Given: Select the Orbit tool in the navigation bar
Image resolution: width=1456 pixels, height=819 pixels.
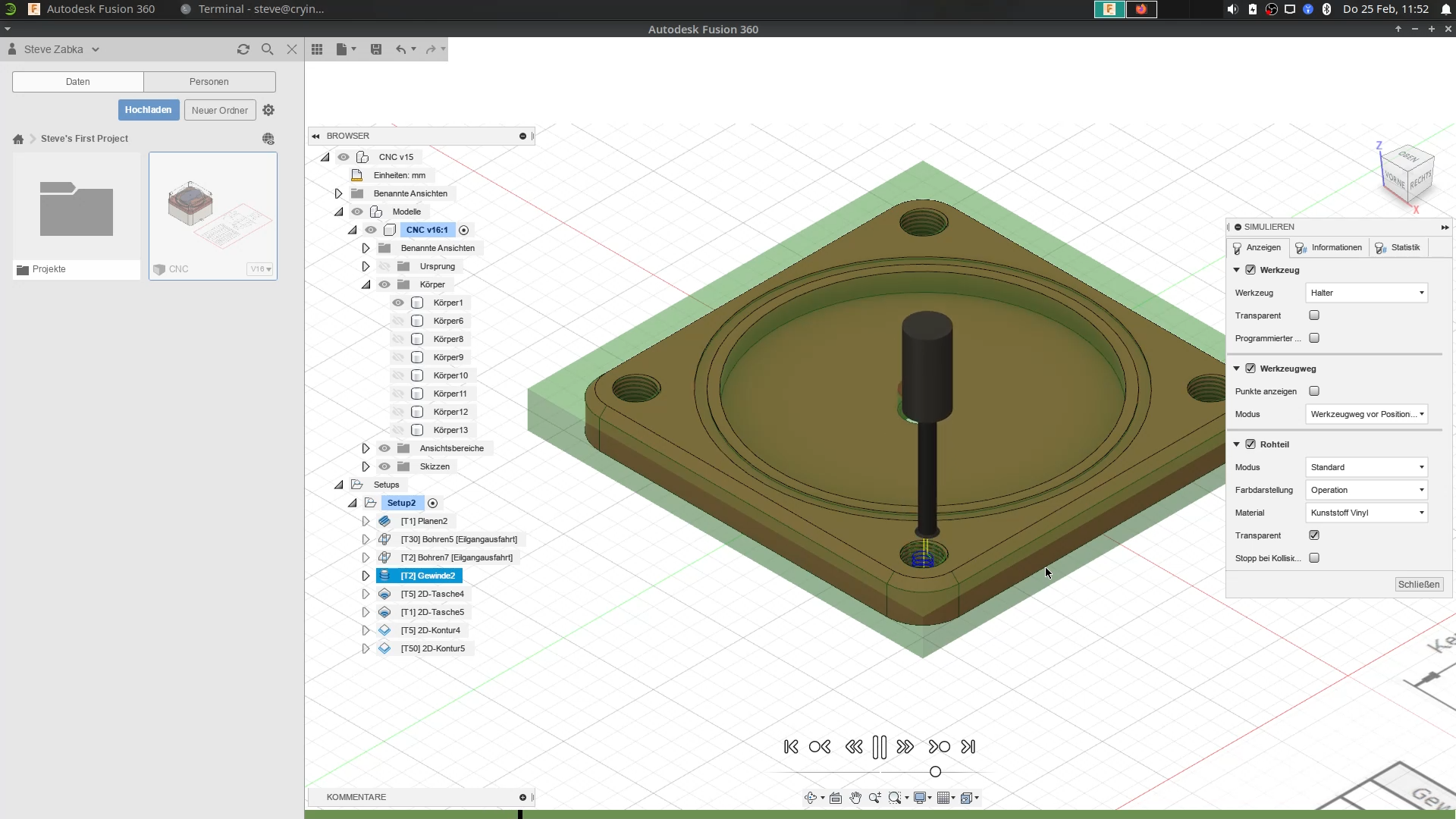Looking at the screenshot, I should 811,798.
